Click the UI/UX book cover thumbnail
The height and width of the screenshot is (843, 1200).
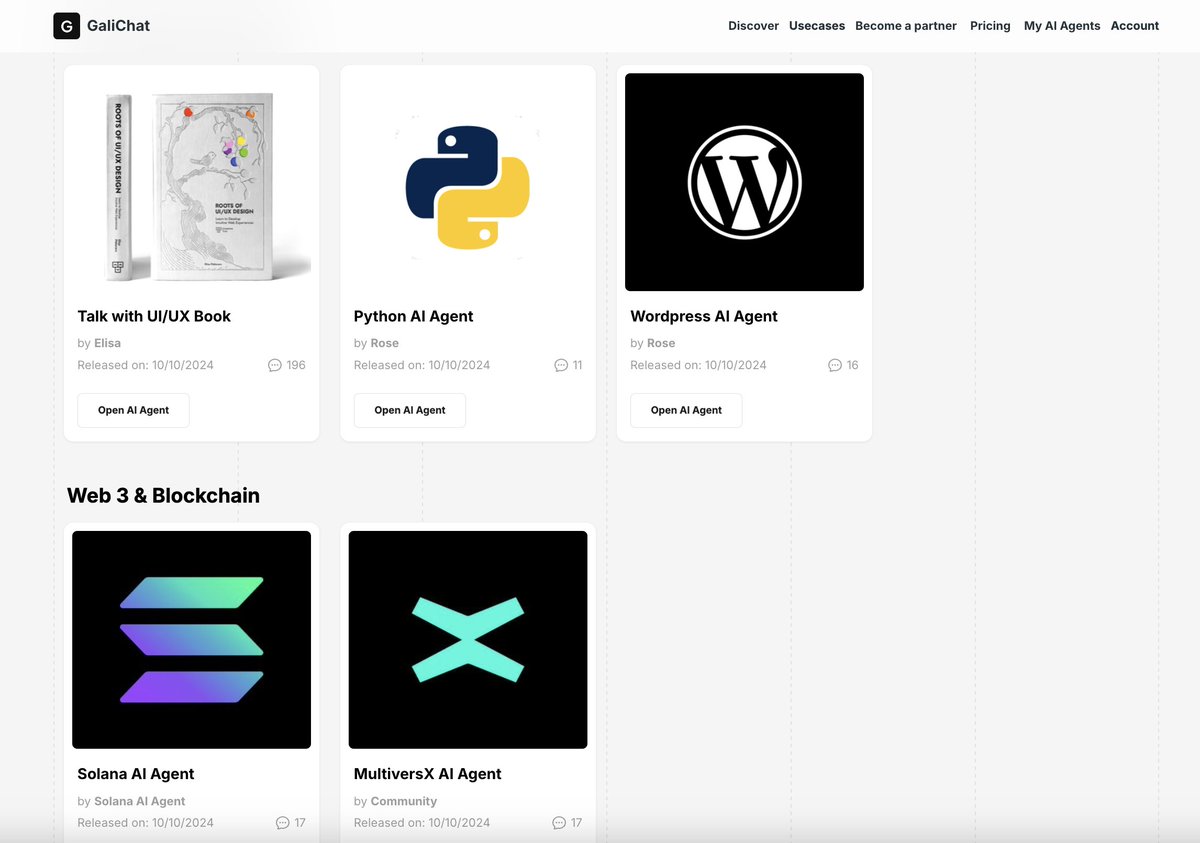[x=192, y=182]
